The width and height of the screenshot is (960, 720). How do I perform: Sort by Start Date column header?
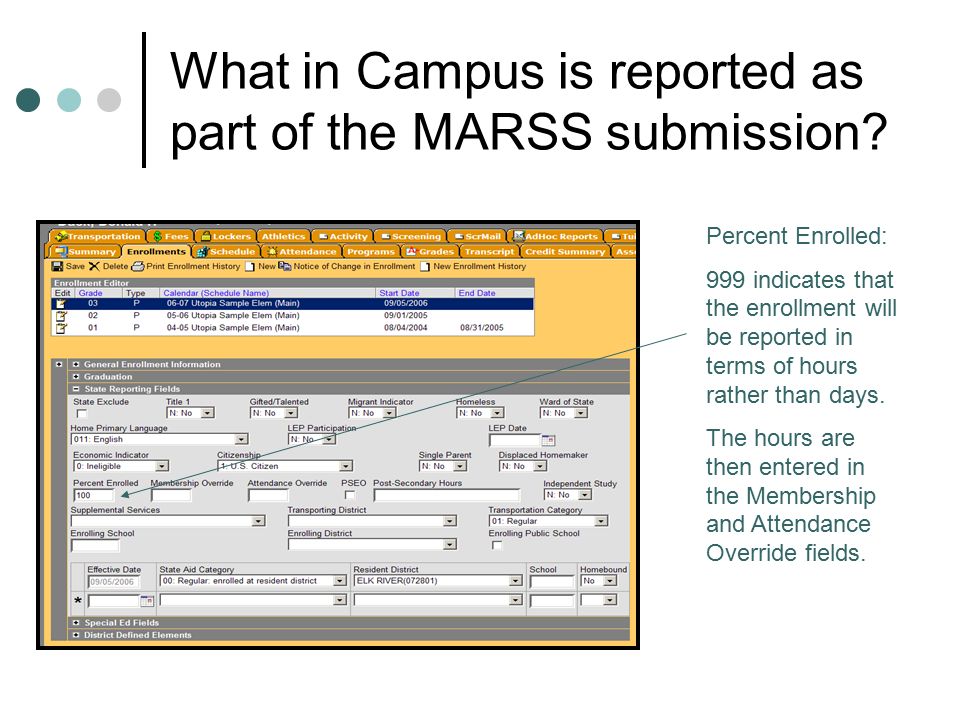[x=399, y=293]
